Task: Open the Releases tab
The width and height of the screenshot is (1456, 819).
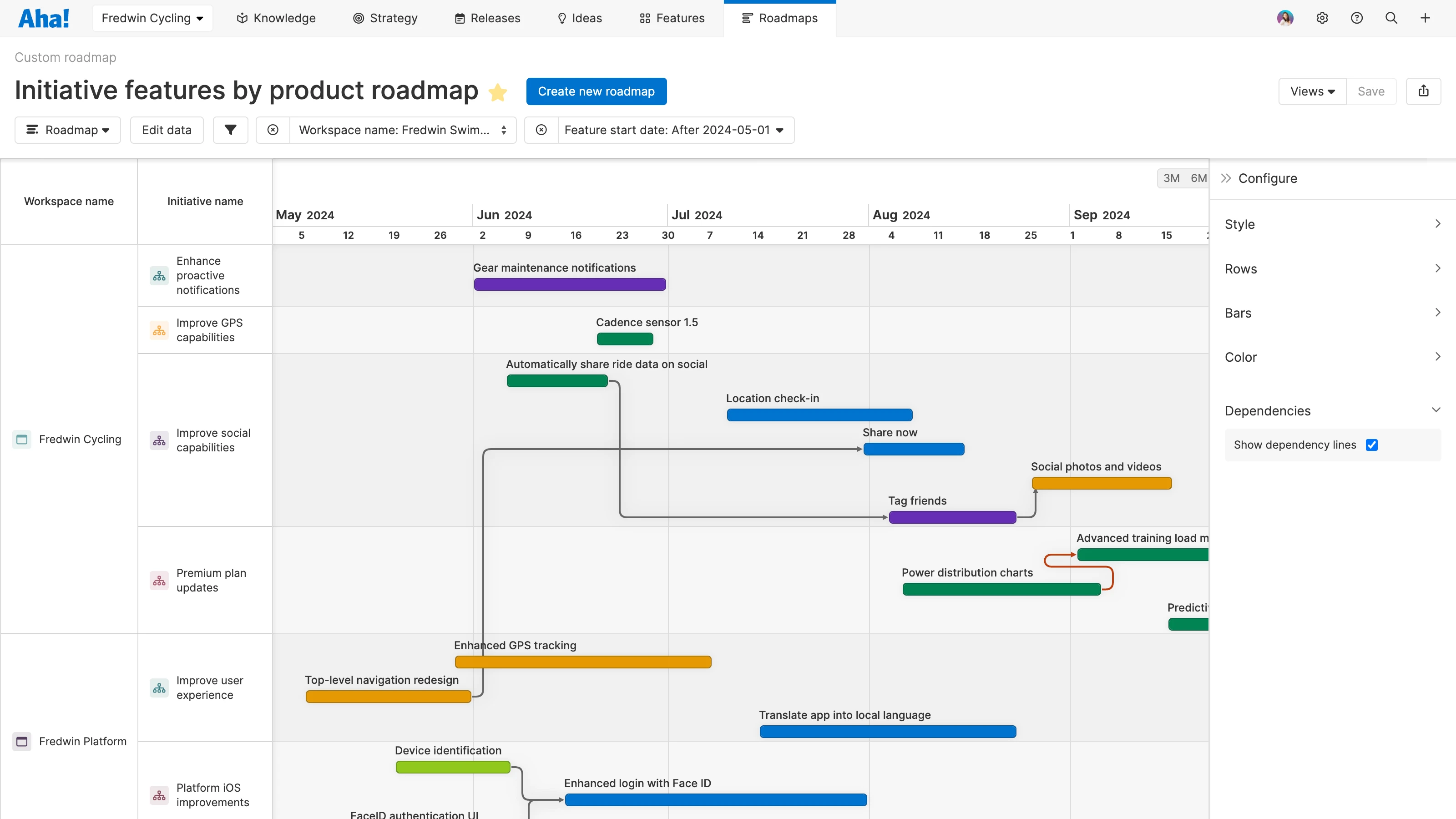Action: click(487, 18)
